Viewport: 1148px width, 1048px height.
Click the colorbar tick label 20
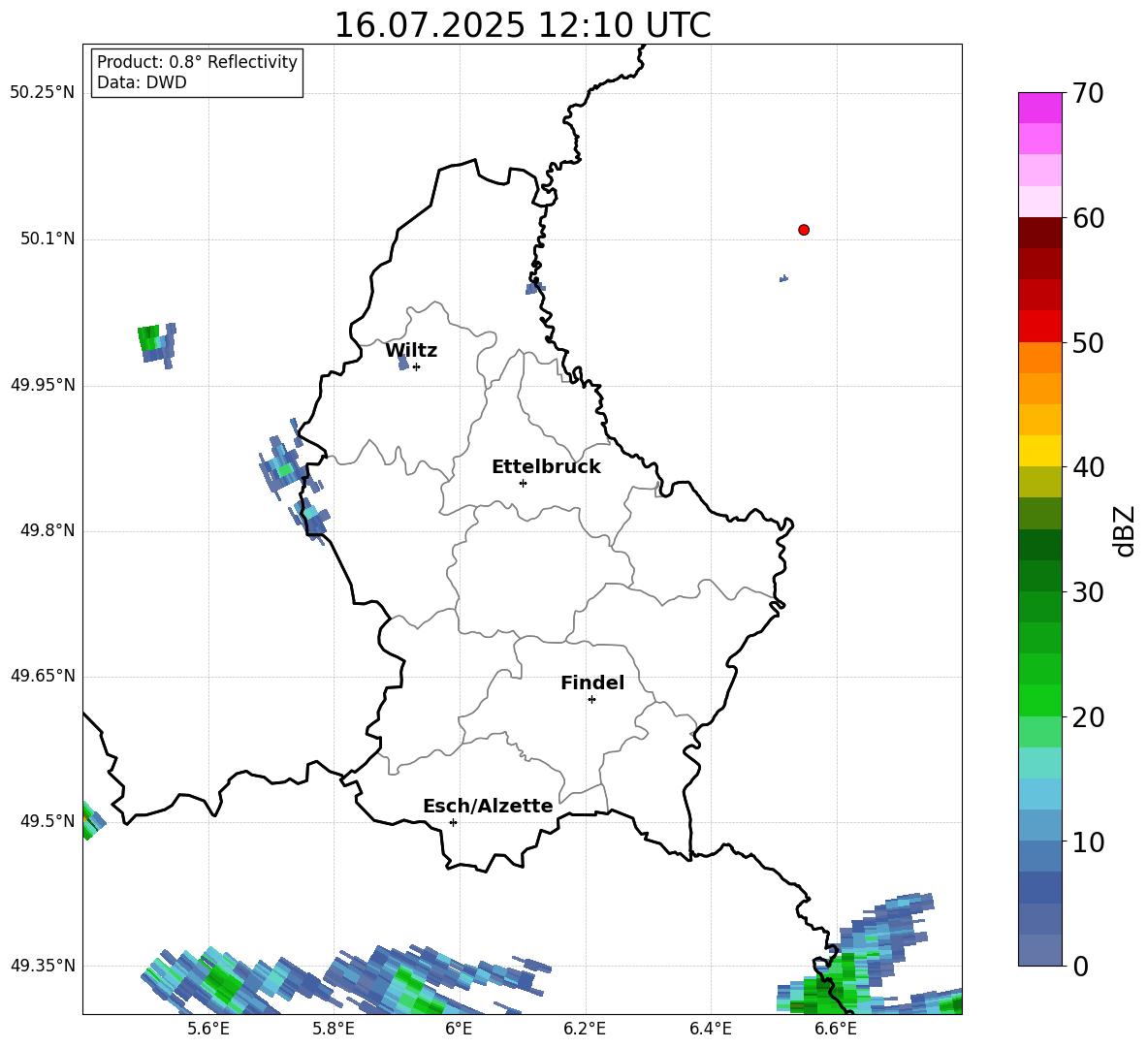[1088, 717]
